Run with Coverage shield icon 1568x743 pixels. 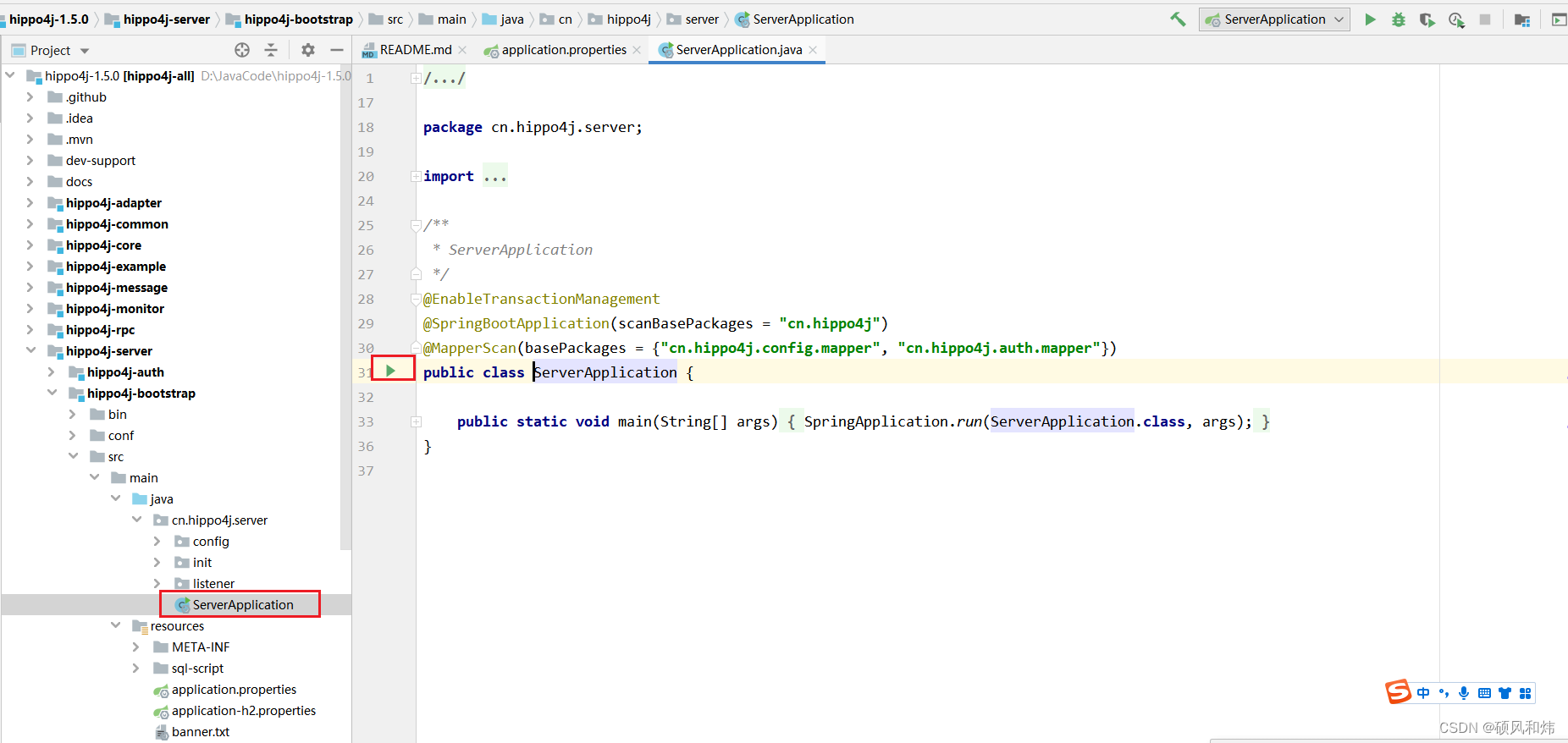pos(1427,19)
